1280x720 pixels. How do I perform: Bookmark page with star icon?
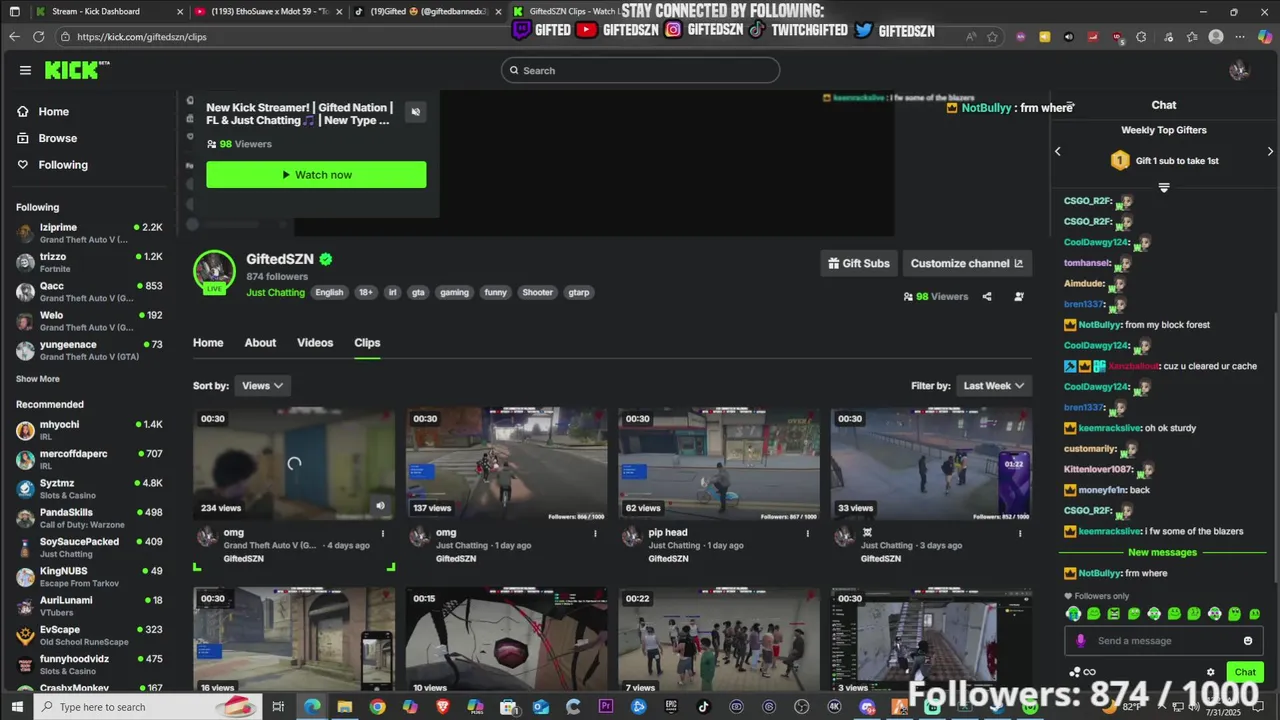click(x=992, y=37)
